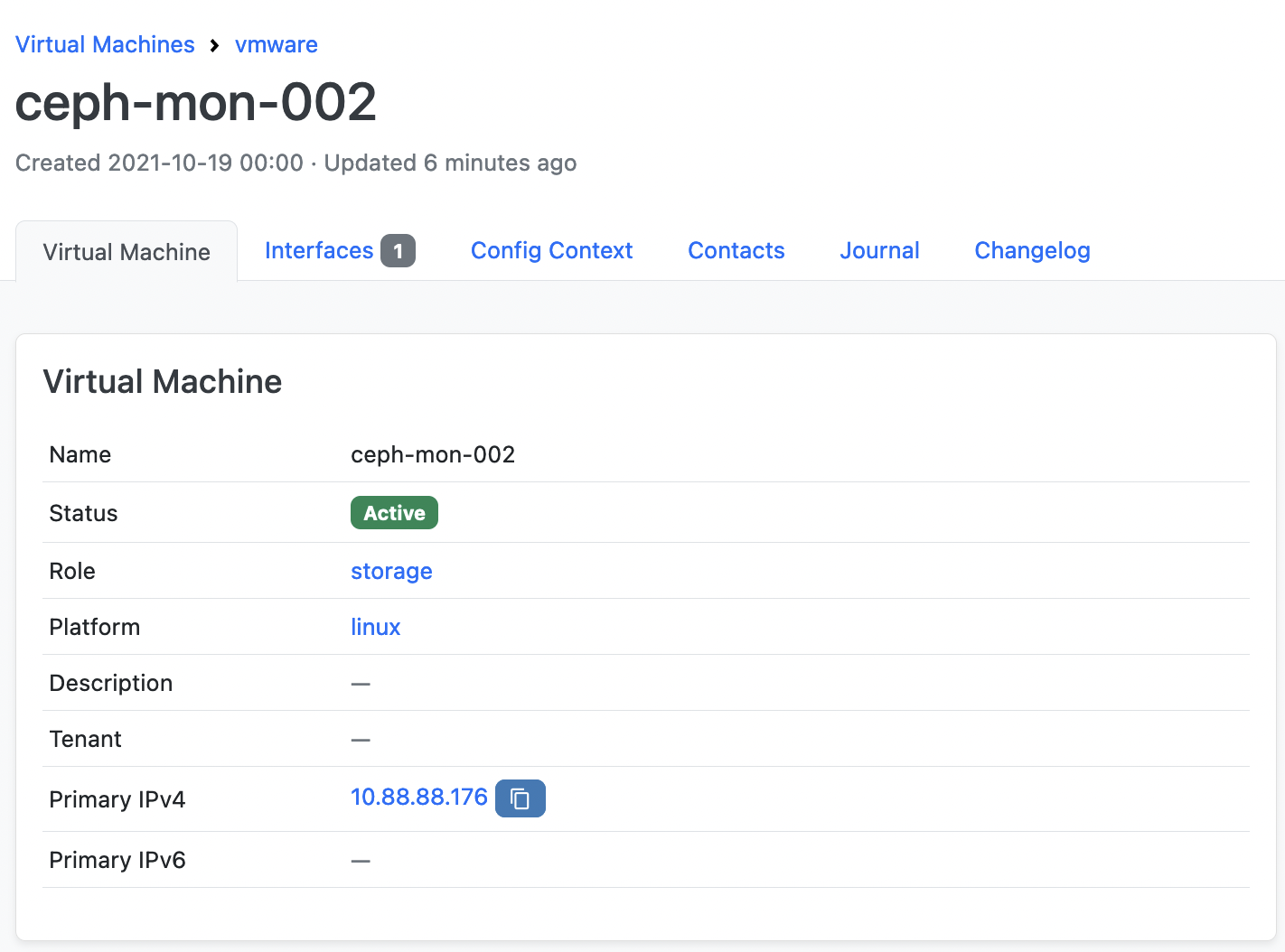The width and height of the screenshot is (1285, 952).
Task: Open the storage role page
Action: pyautogui.click(x=391, y=571)
